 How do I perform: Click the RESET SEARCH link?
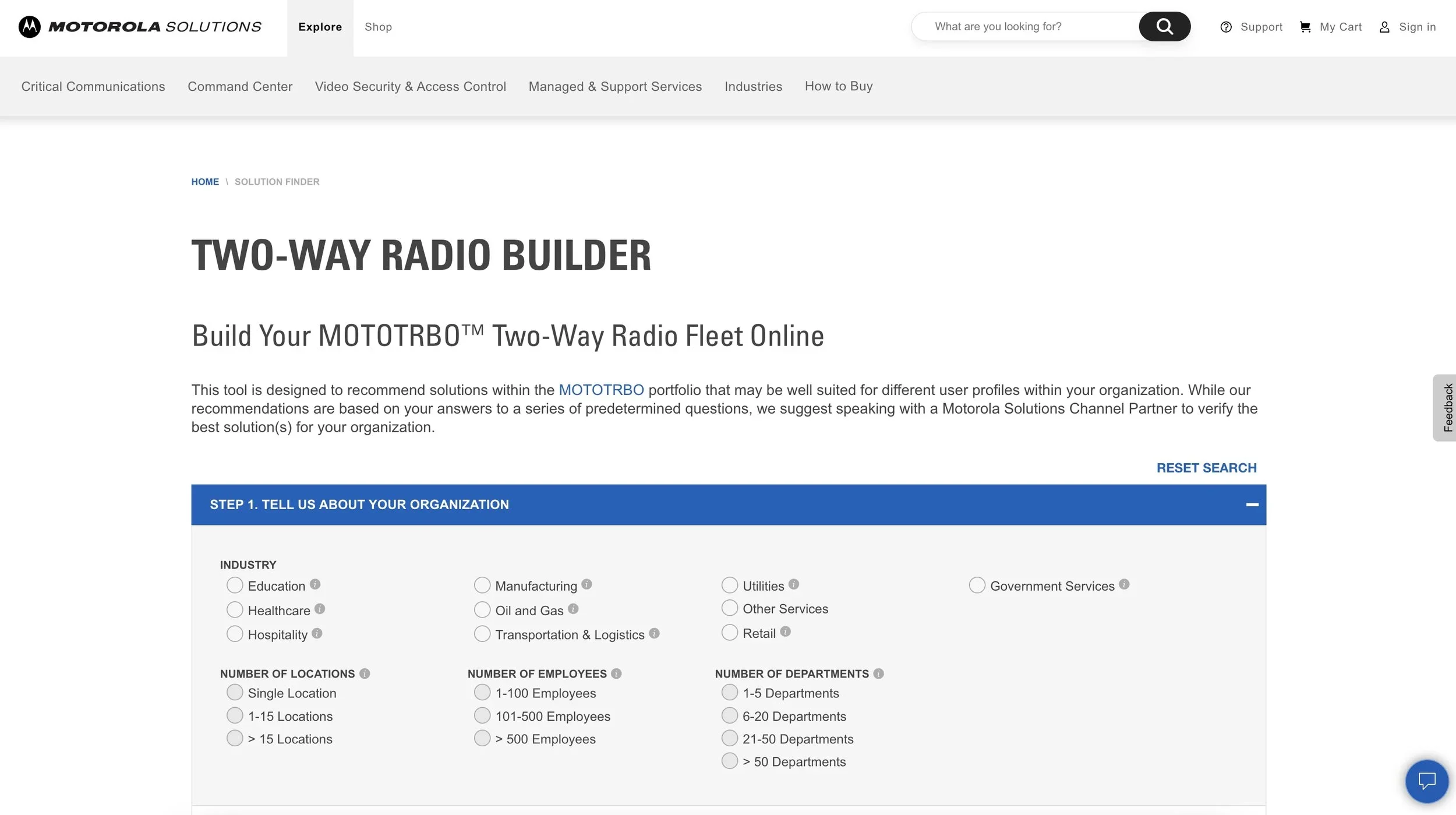coord(1206,467)
